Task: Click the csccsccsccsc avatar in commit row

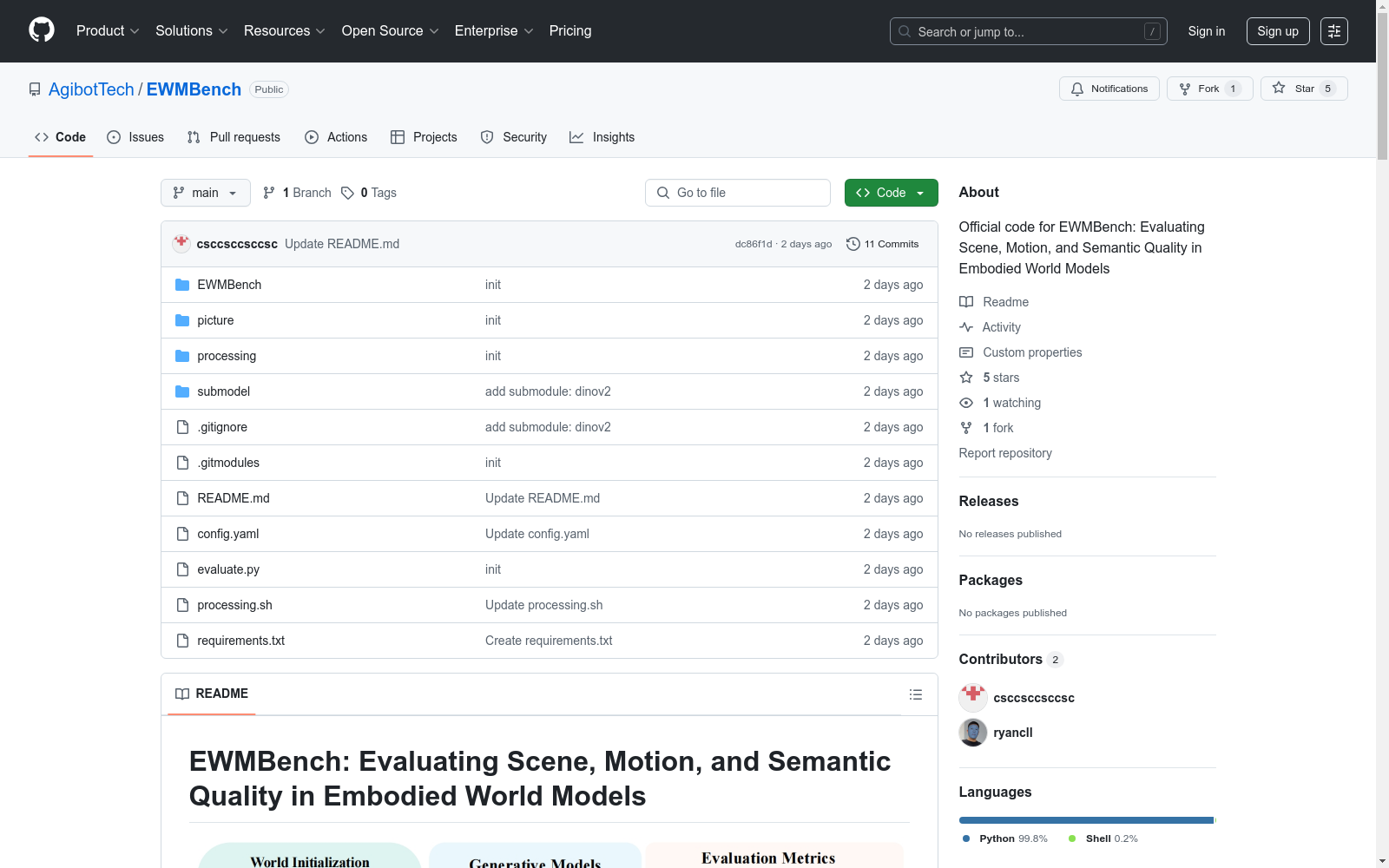Action: click(181, 243)
